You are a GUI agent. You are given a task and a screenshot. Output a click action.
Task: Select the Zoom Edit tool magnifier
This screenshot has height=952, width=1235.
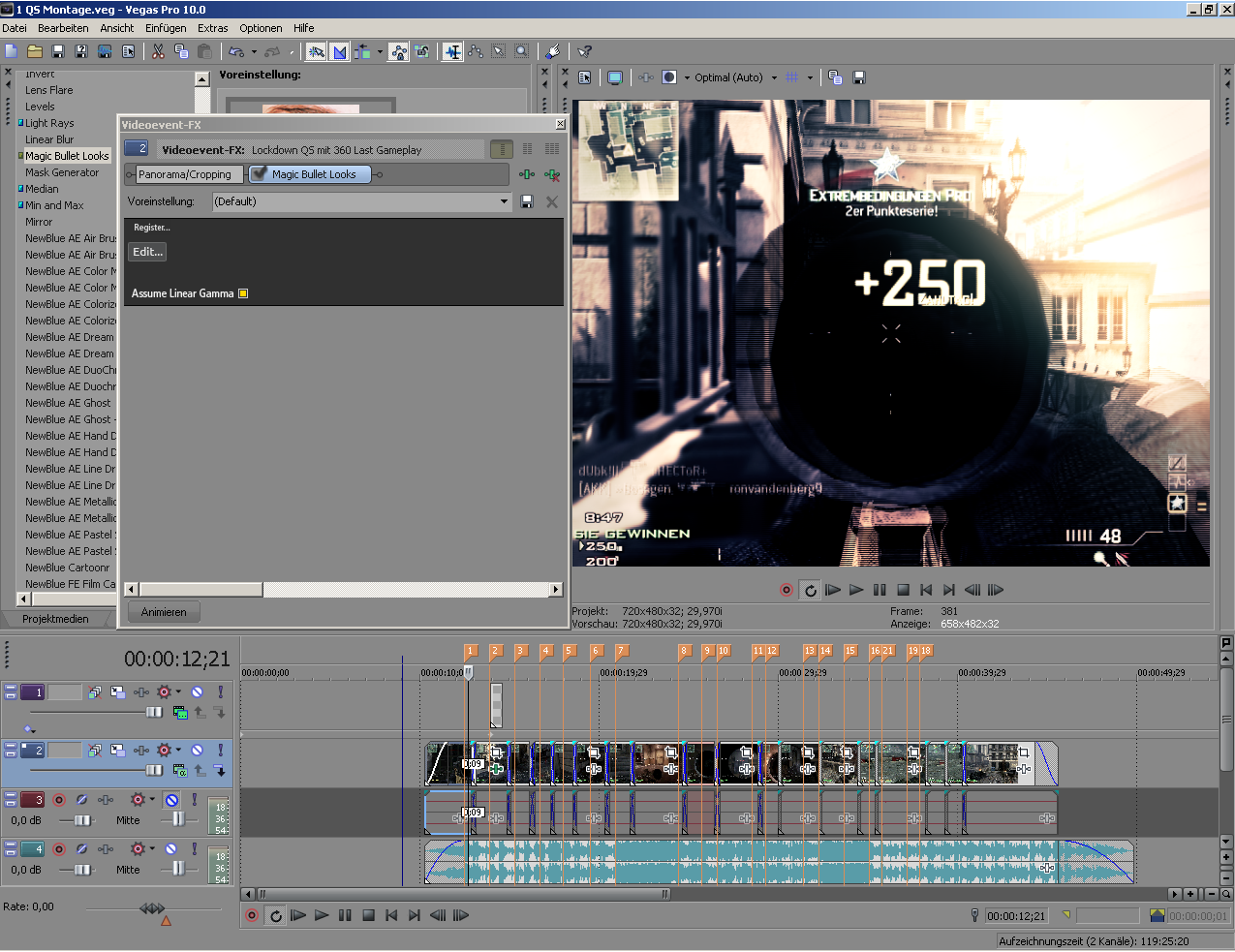click(522, 51)
